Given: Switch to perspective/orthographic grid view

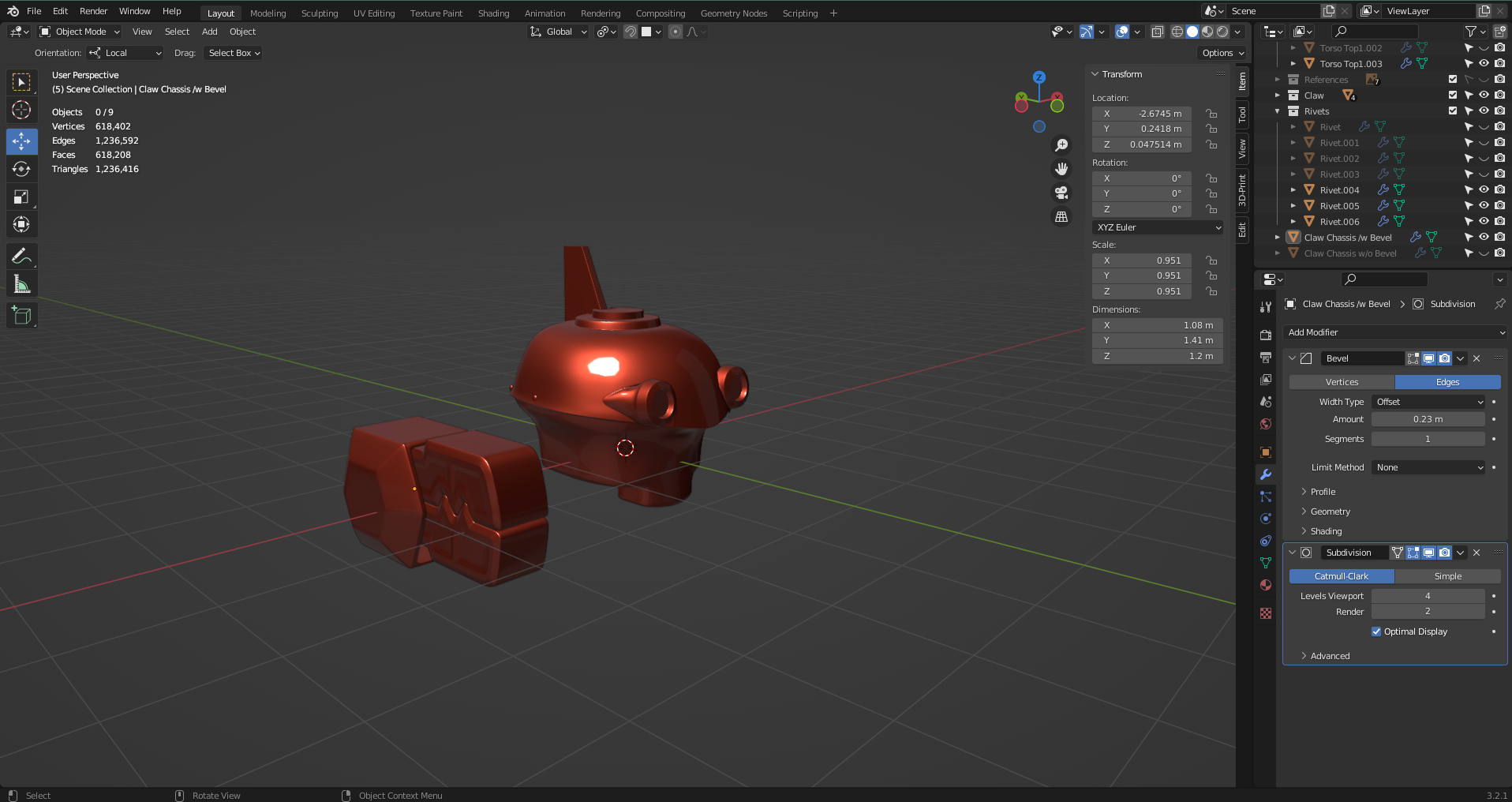Looking at the screenshot, I should tap(1061, 217).
